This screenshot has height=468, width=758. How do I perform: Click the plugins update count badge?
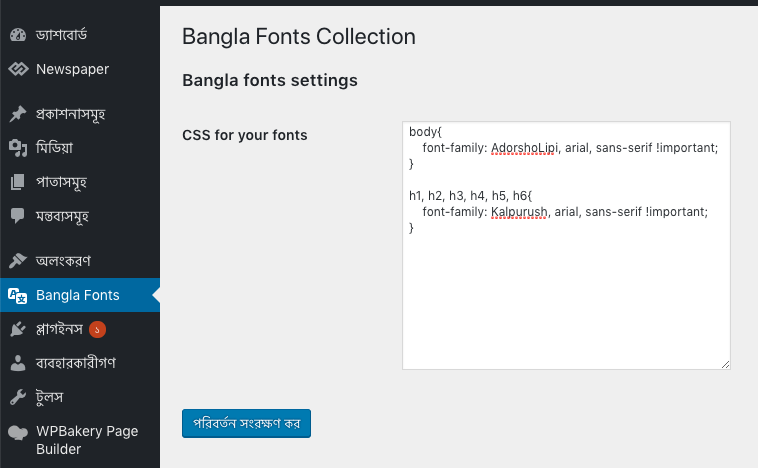[97, 330]
